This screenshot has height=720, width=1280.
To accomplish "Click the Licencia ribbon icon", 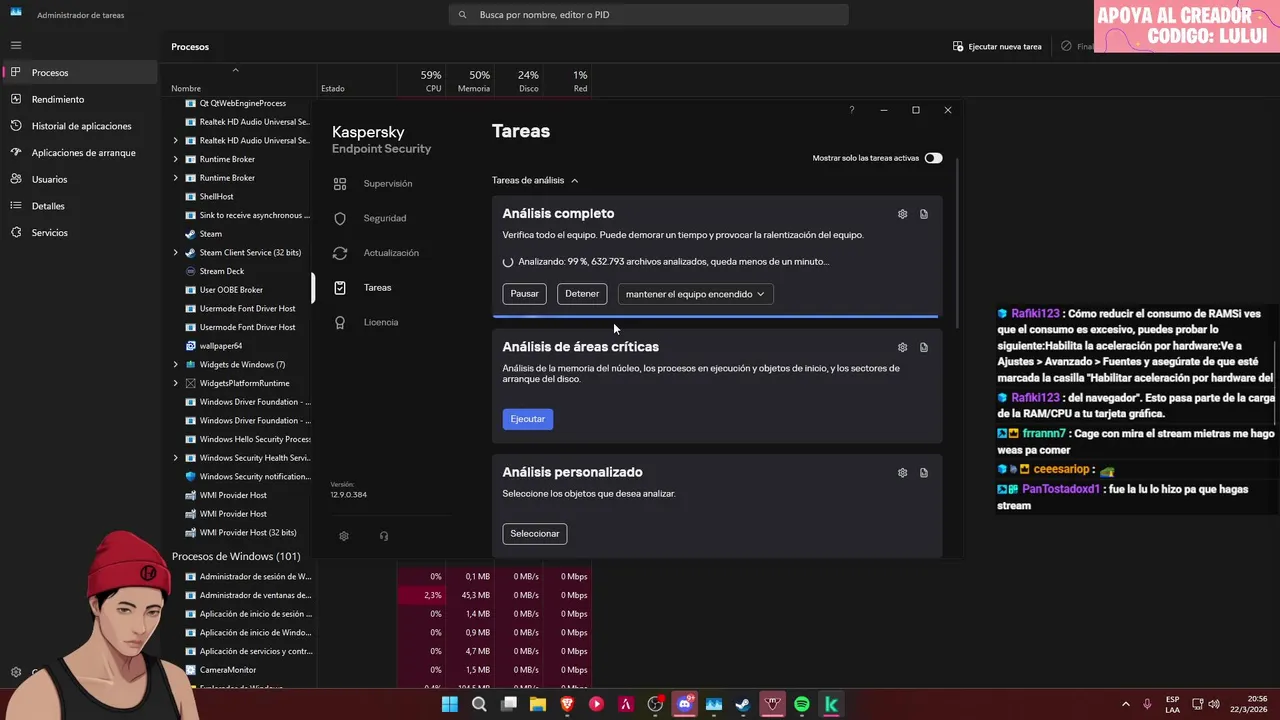I will pyautogui.click(x=340, y=322).
